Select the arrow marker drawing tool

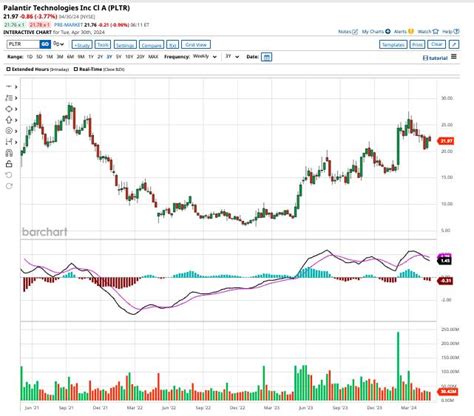pos(9,120)
